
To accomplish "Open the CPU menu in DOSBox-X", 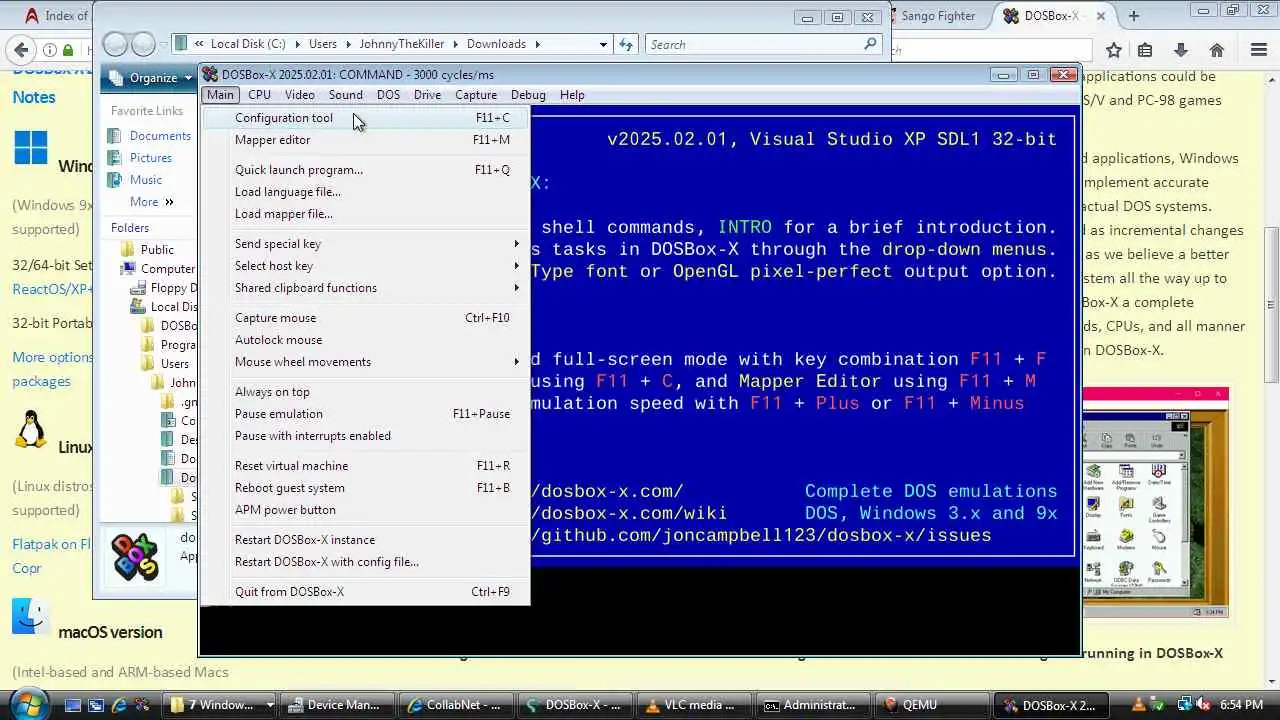I will pyautogui.click(x=259, y=95).
